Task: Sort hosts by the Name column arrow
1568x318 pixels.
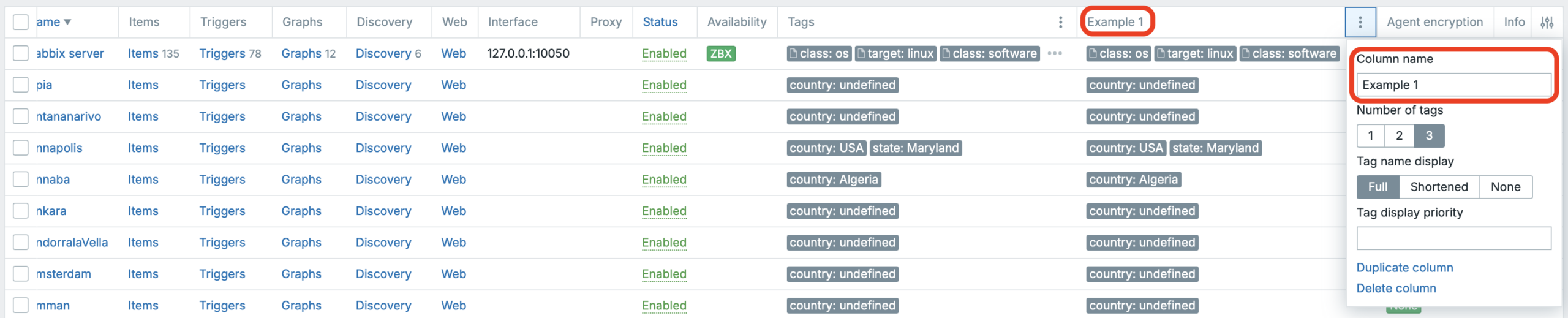Action: point(67,22)
